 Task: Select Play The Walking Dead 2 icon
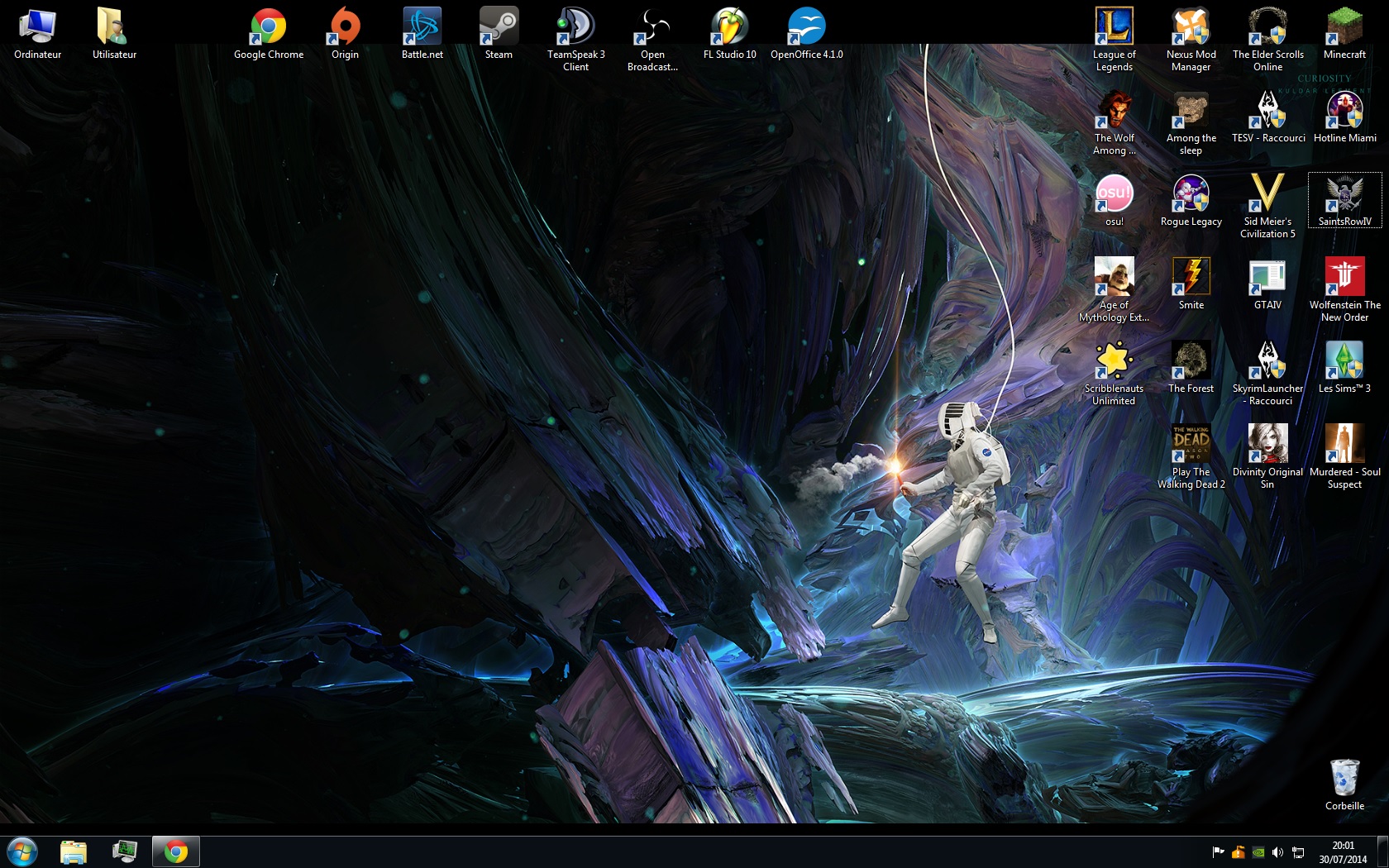tap(1191, 457)
